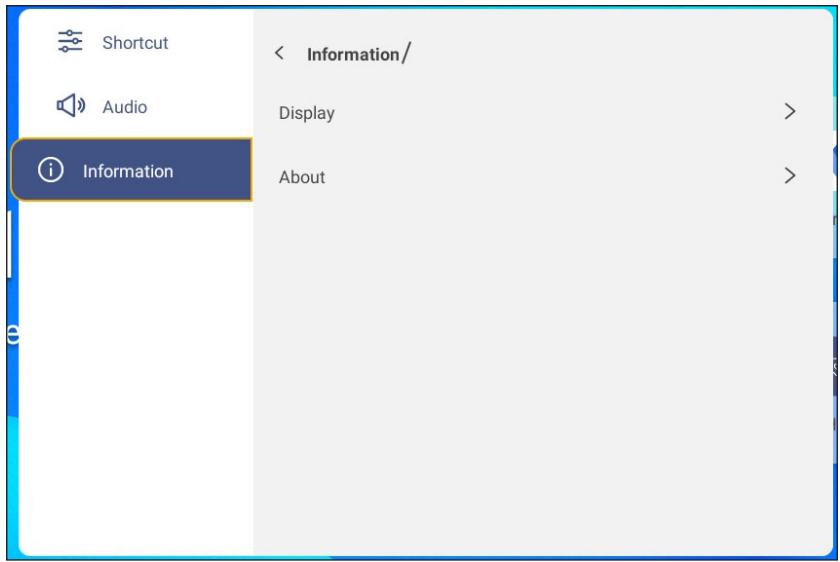Image resolution: width=840 pixels, height=562 pixels.
Task: Expand the Display chevron arrow
Action: coord(790,111)
